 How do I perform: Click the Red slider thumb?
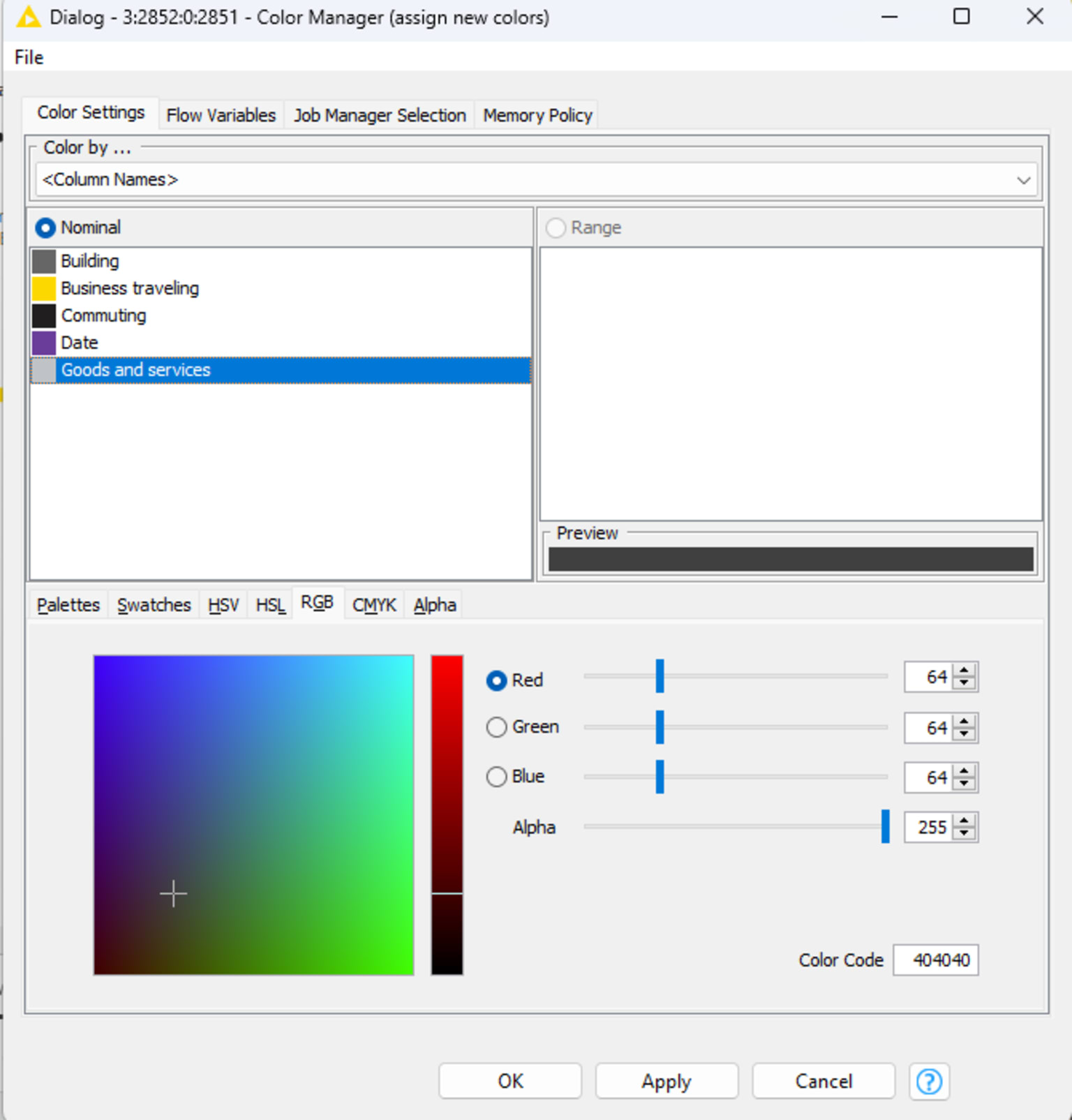[660, 676]
